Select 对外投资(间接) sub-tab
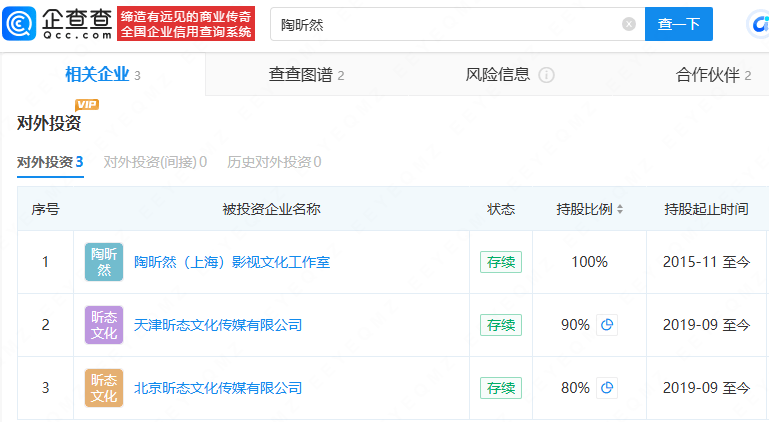769x422 pixels. [x=155, y=162]
